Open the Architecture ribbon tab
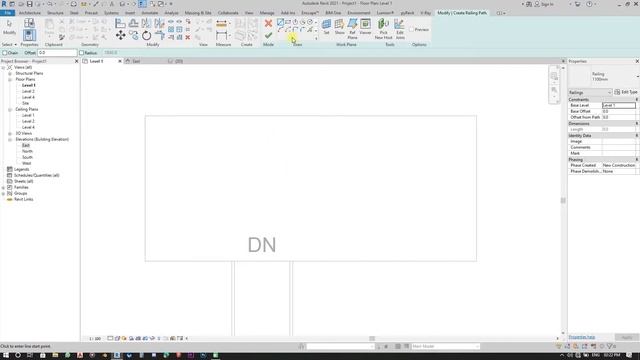Viewport: 640px width, 360px height. pos(30,13)
